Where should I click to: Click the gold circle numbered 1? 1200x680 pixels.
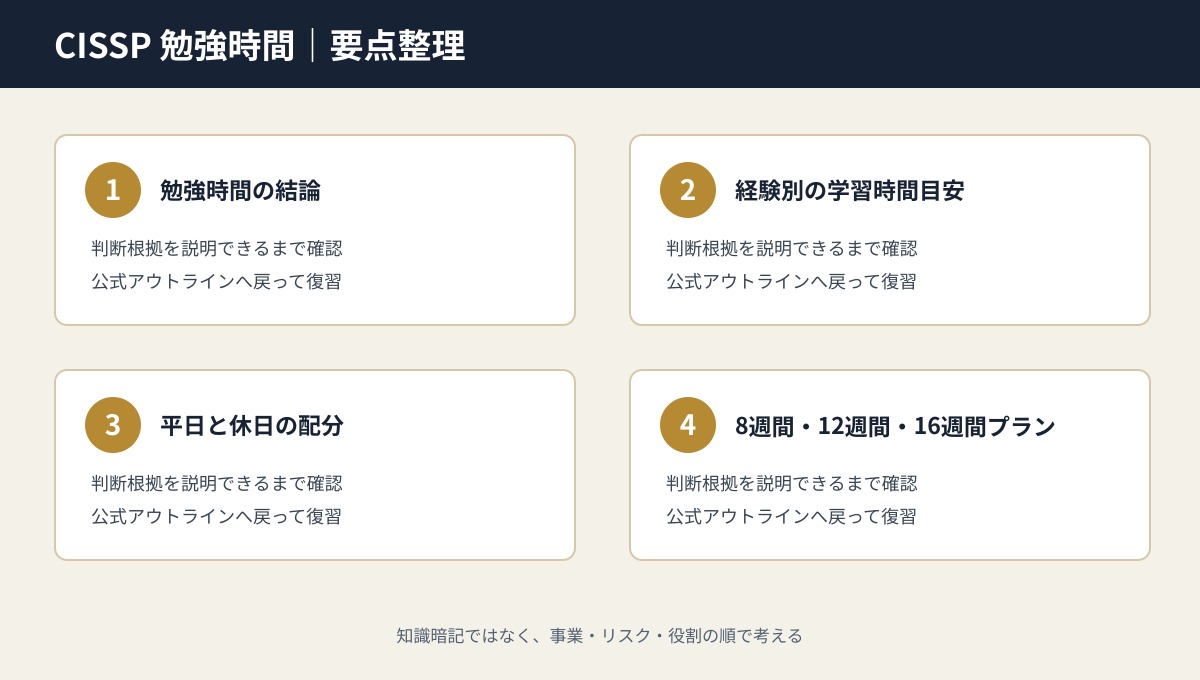(113, 190)
